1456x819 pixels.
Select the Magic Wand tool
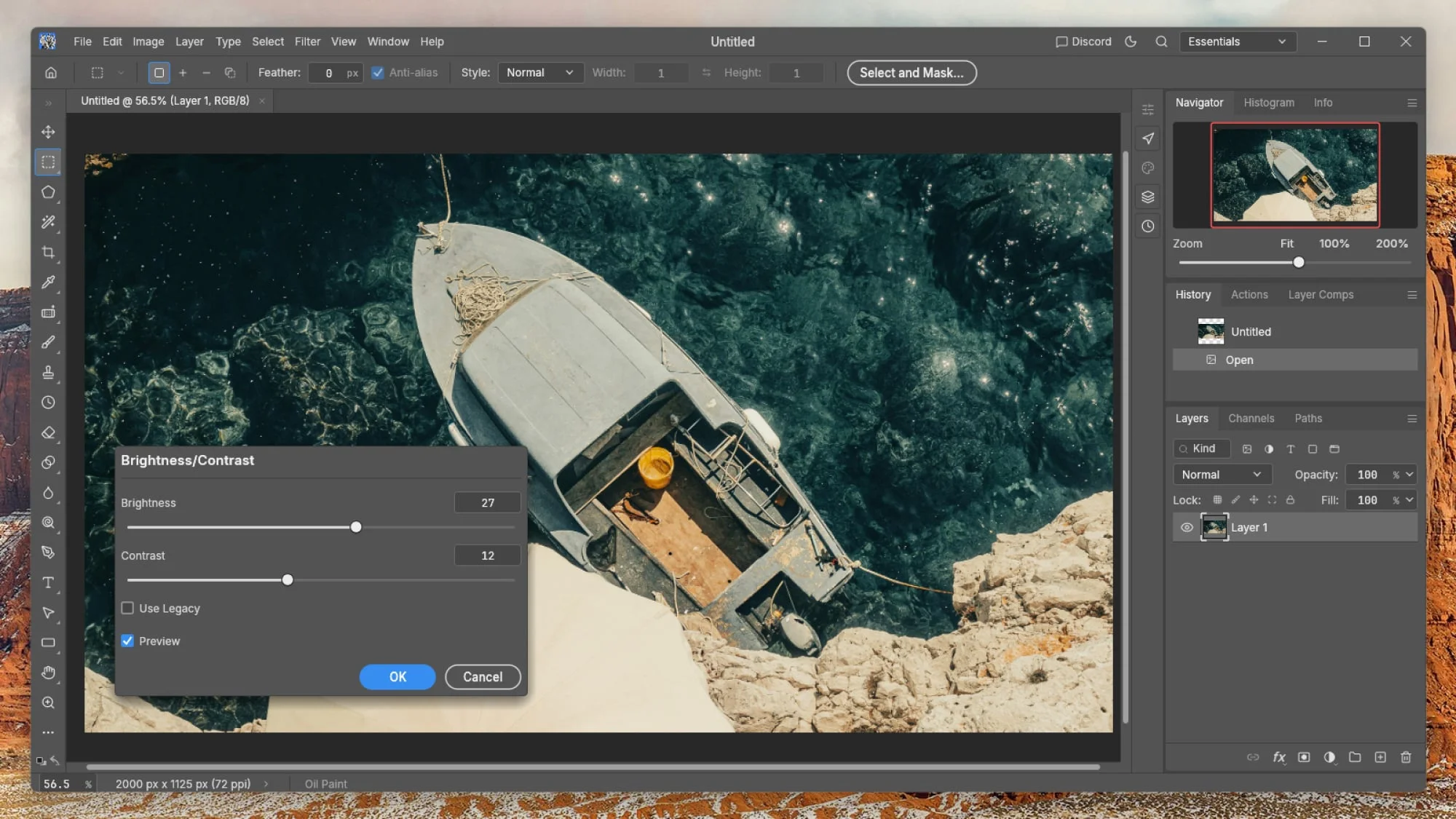[48, 222]
